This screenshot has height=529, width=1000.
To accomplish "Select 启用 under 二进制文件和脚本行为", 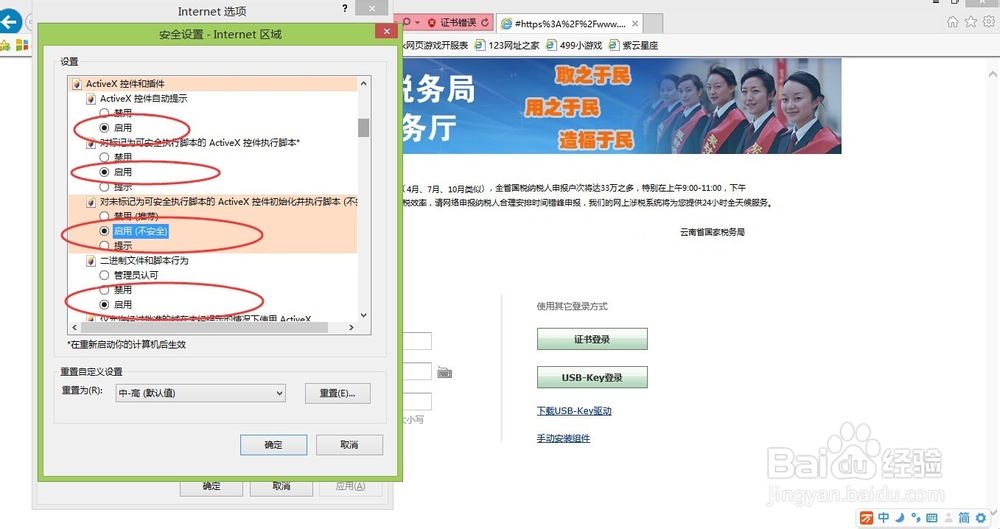I will click(104, 304).
